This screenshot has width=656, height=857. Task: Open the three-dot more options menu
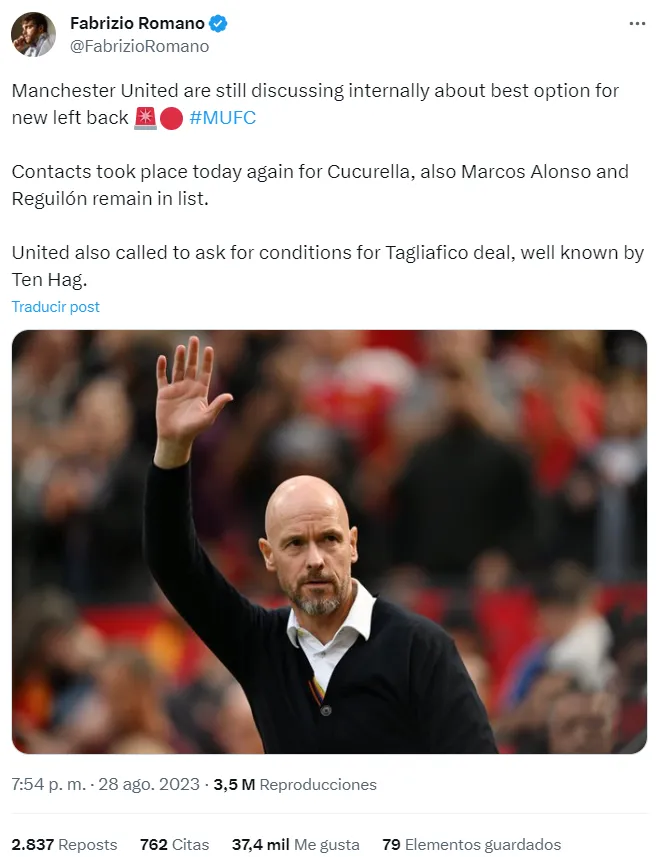[x=637, y=24]
